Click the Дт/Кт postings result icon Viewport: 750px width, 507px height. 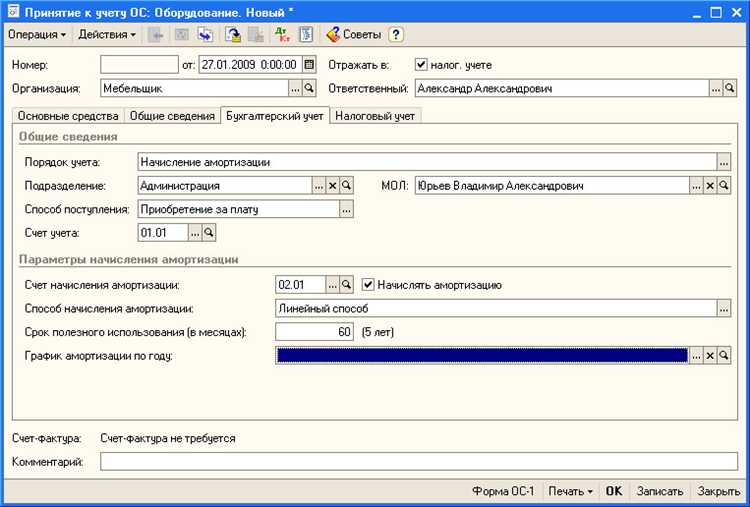tap(283, 34)
